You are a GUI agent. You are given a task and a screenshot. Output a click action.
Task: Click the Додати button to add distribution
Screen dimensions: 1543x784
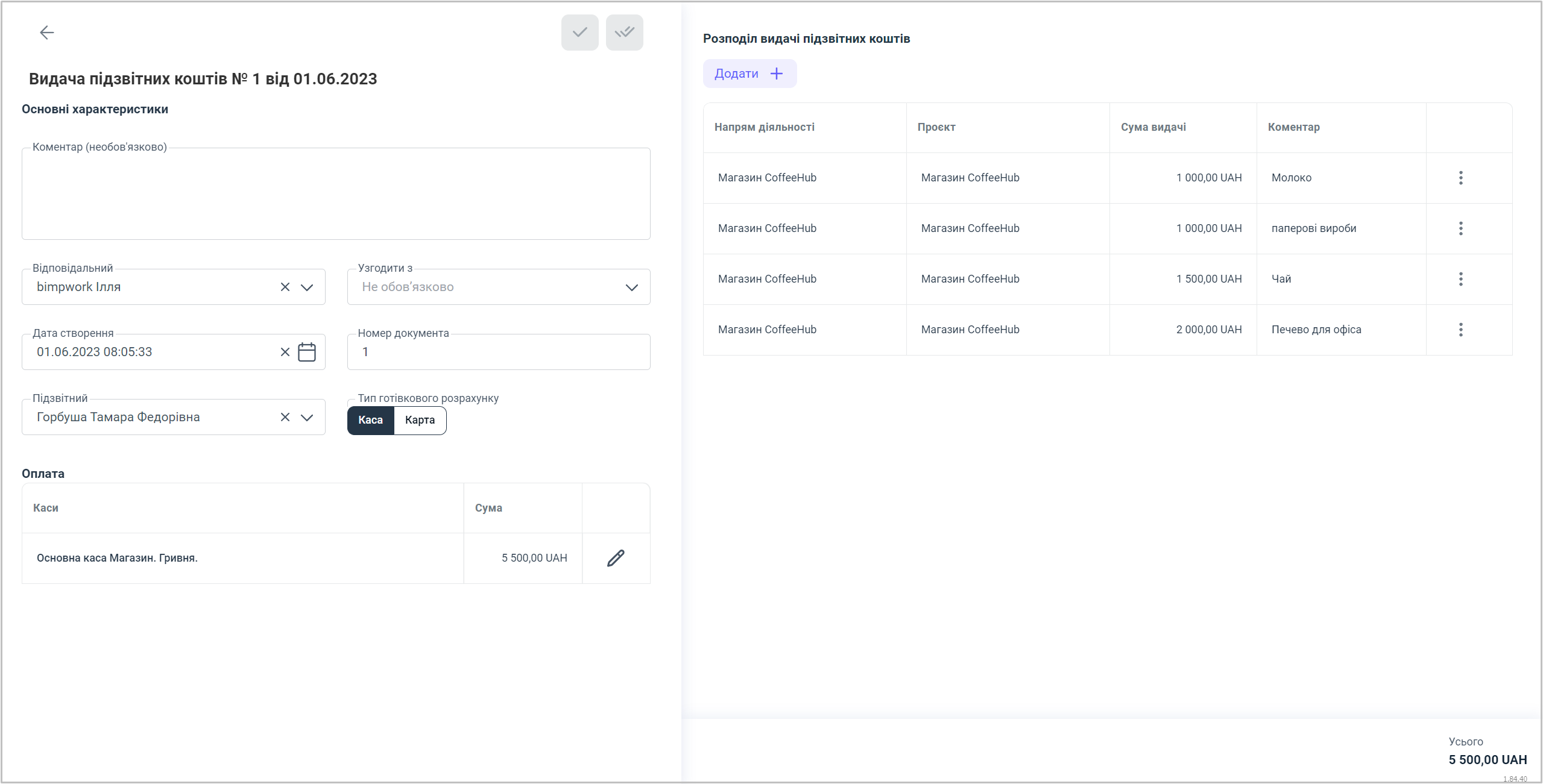(749, 74)
